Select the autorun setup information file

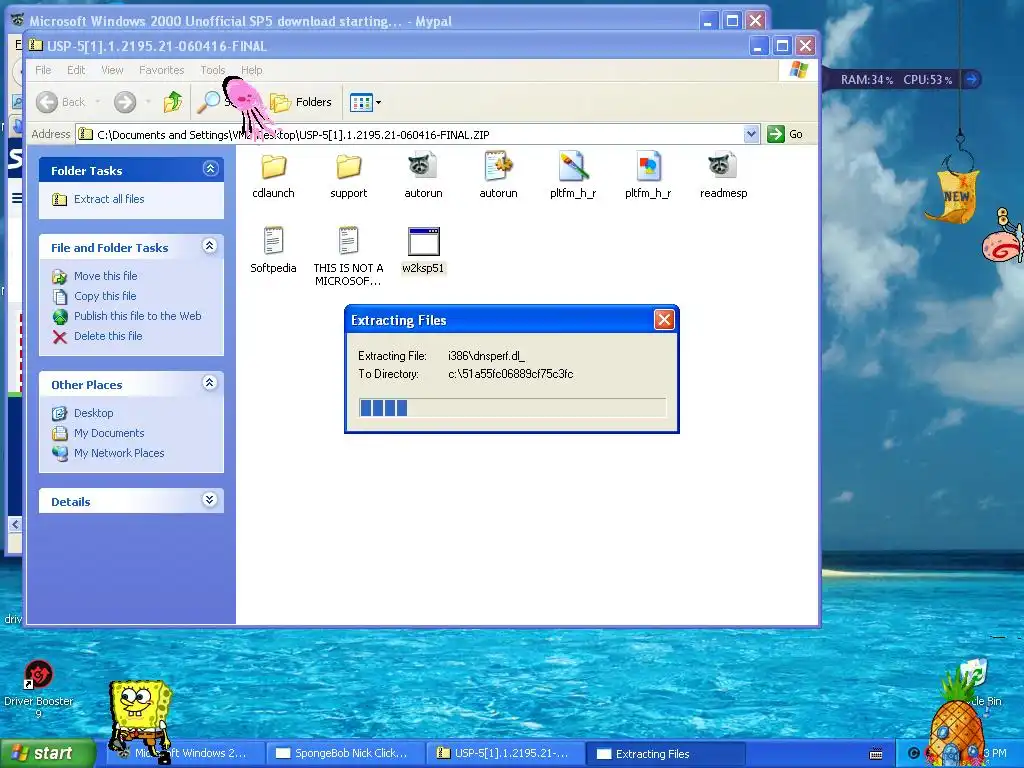tap(498, 174)
